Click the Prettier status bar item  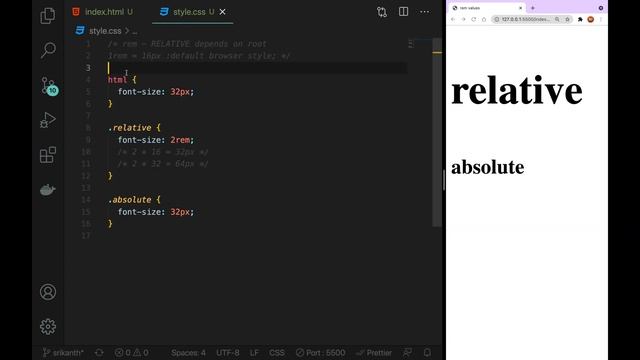pyautogui.click(x=374, y=353)
